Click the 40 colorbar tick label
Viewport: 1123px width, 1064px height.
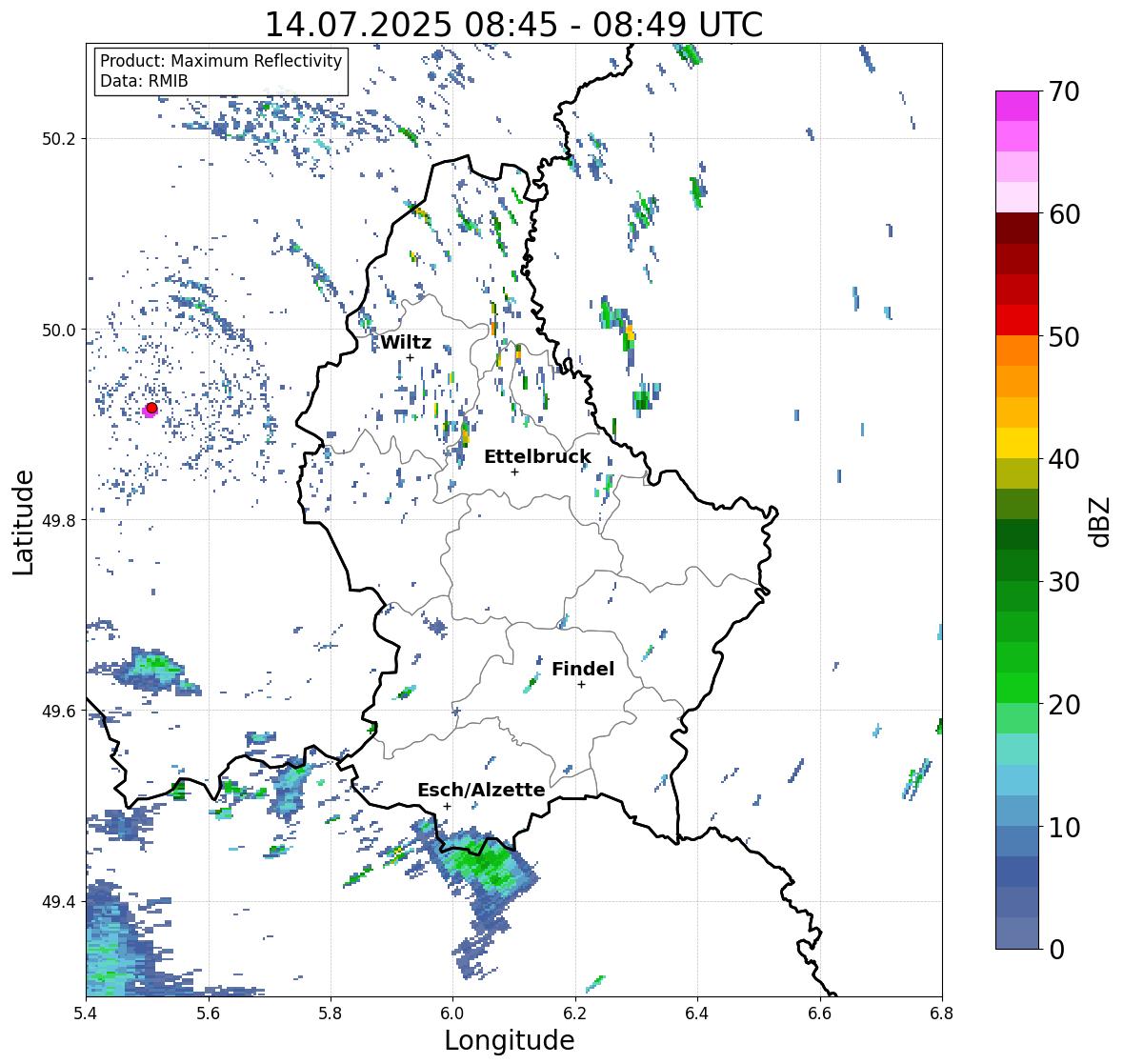pyautogui.click(x=1064, y=459)
